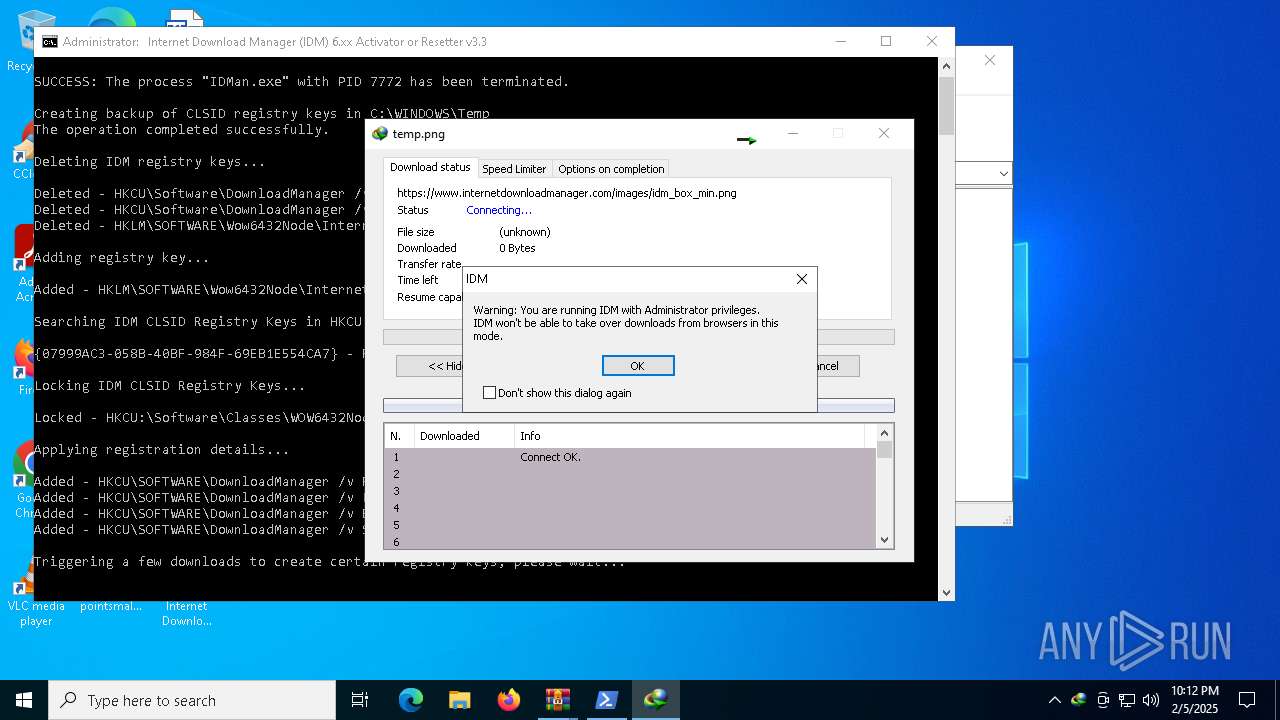Click the N. column header

click(399, 436)
